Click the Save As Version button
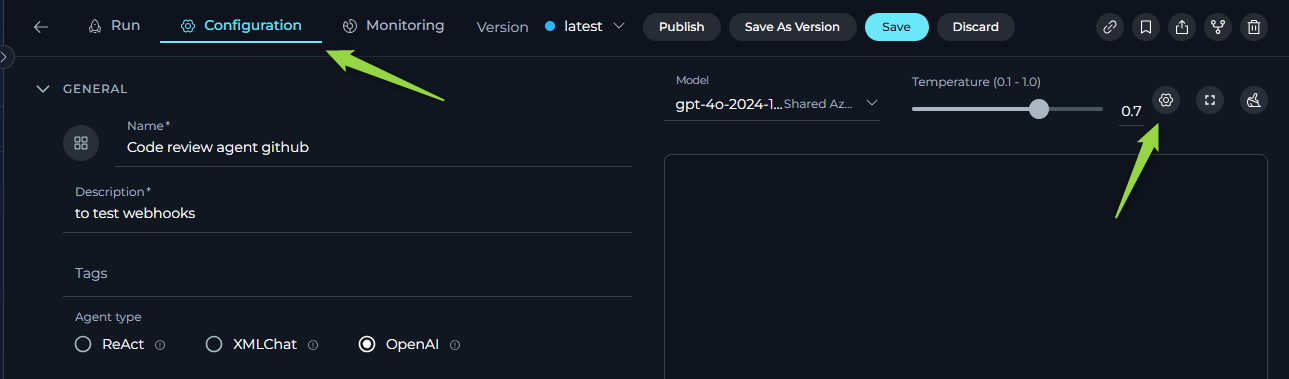Viewport: 1289px width, 379px height. pyautogui.click(x=793, y=27)
